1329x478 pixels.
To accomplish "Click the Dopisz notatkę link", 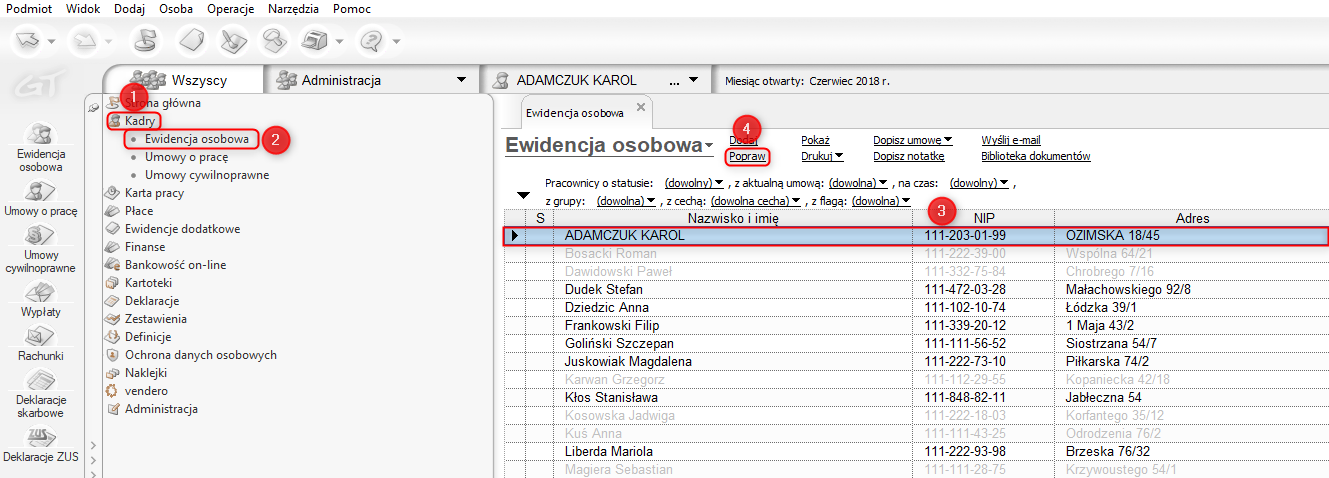I will tap(909, 156).
